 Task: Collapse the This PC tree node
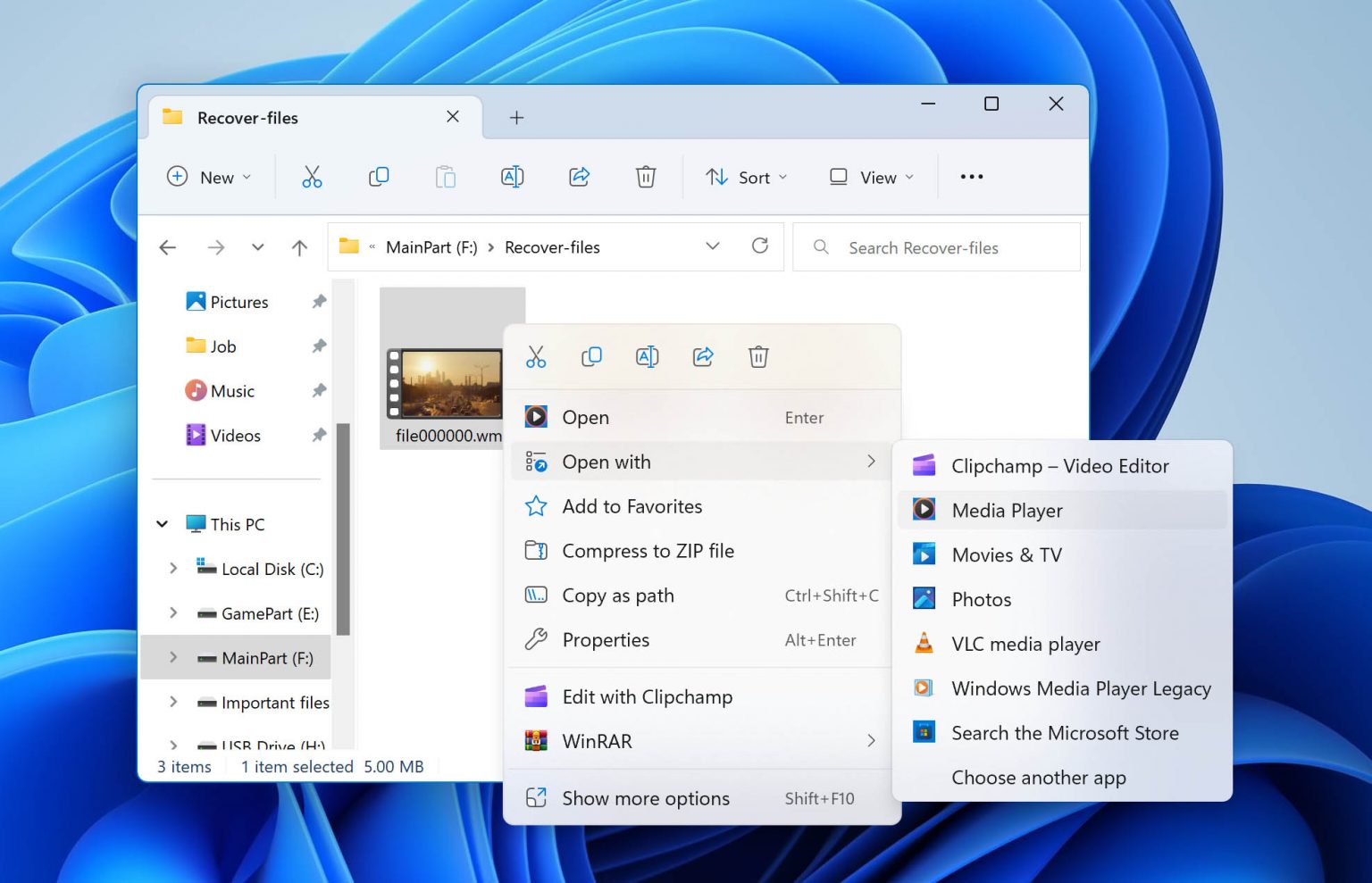tap(163, 524)
